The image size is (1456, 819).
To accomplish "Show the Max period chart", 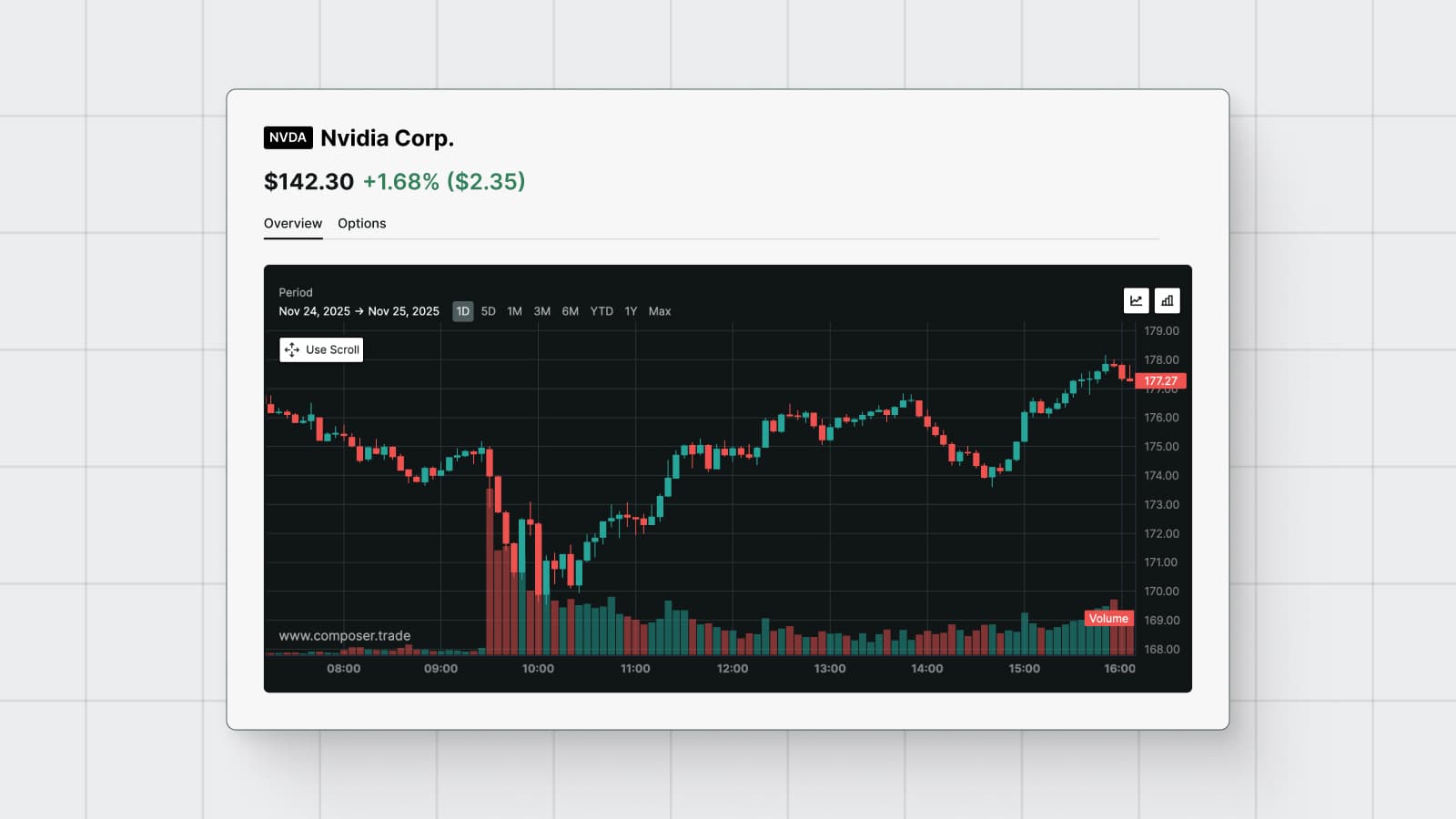I will (660, 311).
